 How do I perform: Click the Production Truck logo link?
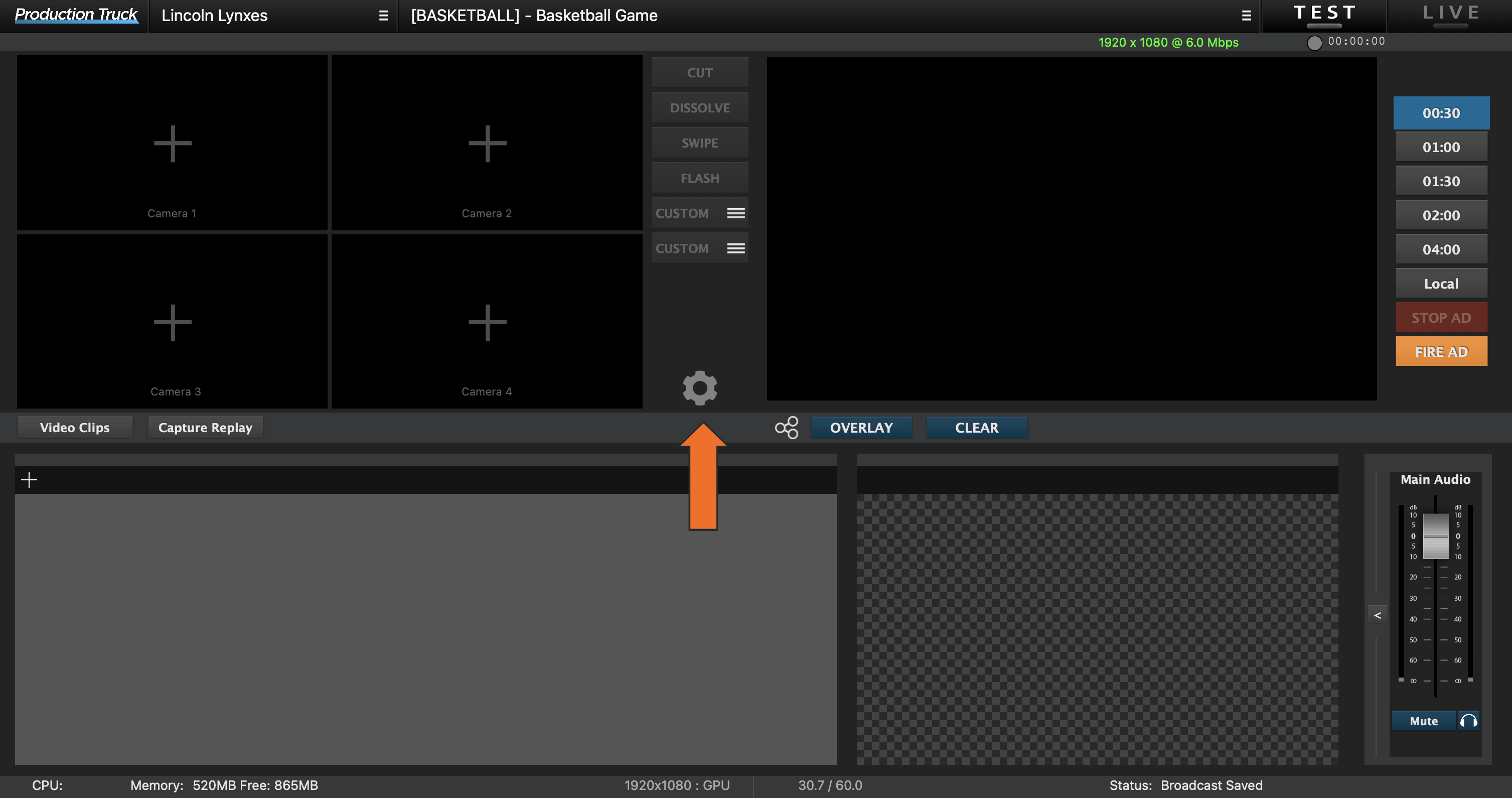click(76, 15)
